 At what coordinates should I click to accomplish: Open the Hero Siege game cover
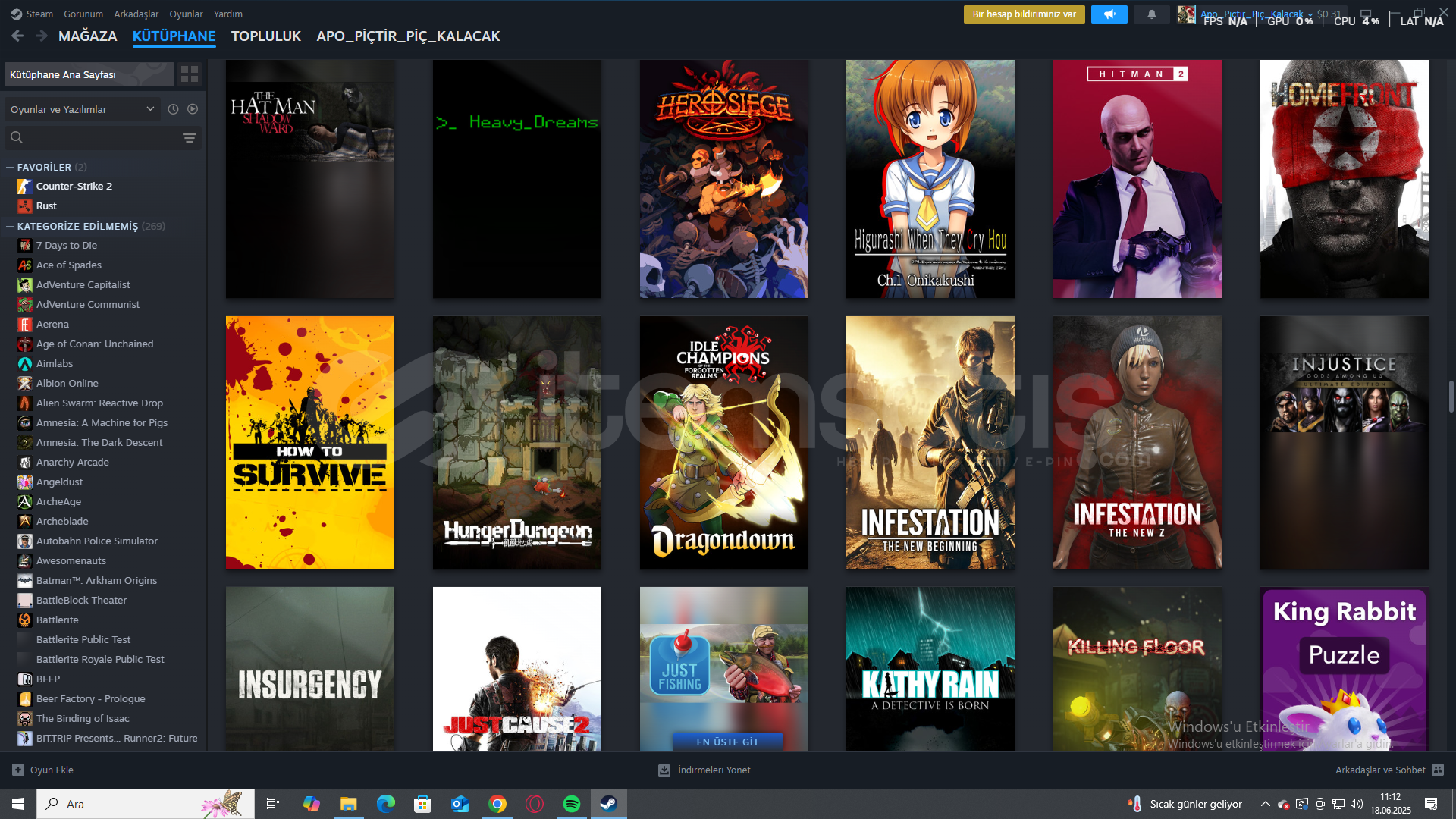click(723, 179)
